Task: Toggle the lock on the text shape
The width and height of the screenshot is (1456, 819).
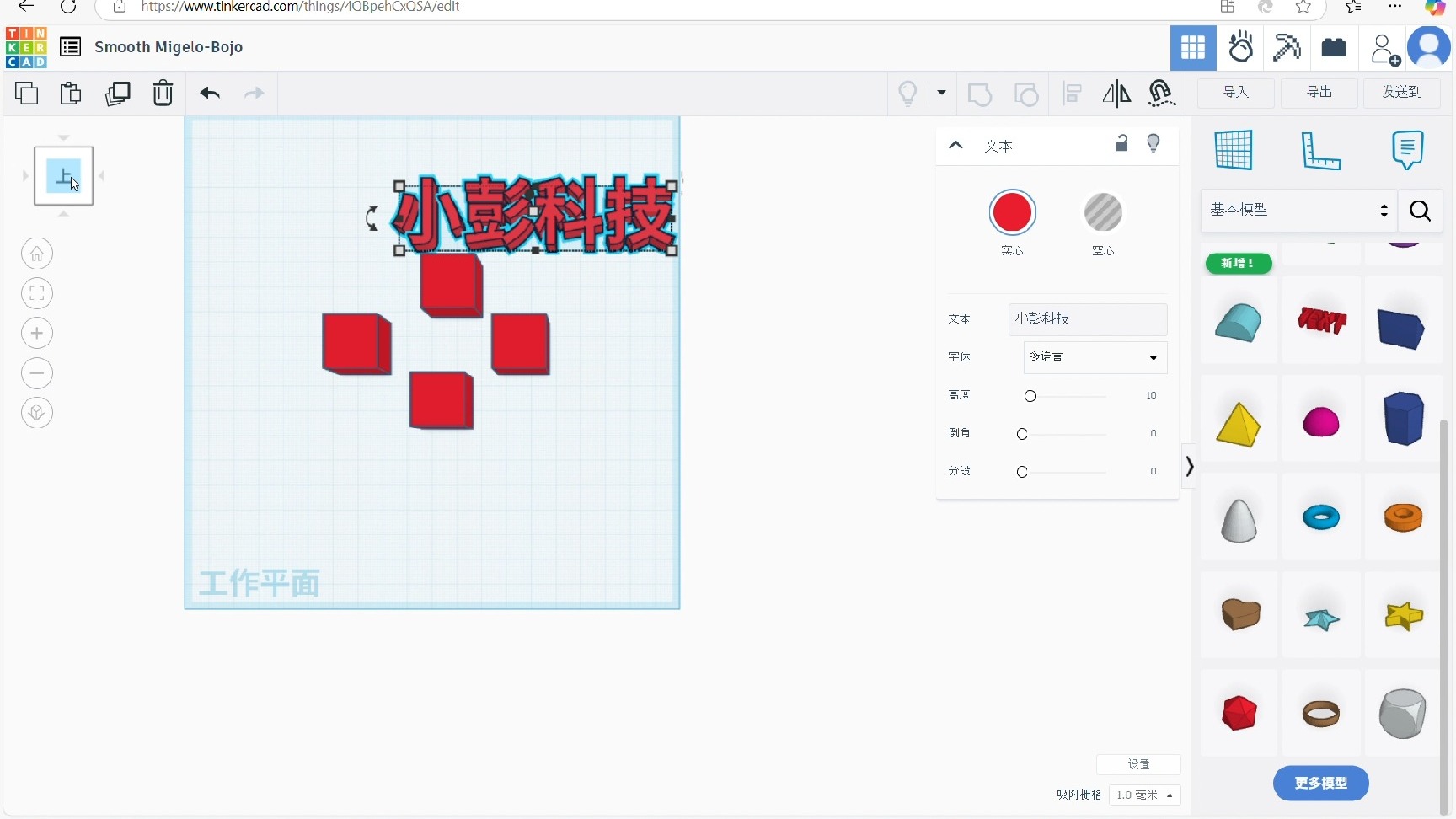Action: (1121, 143)
